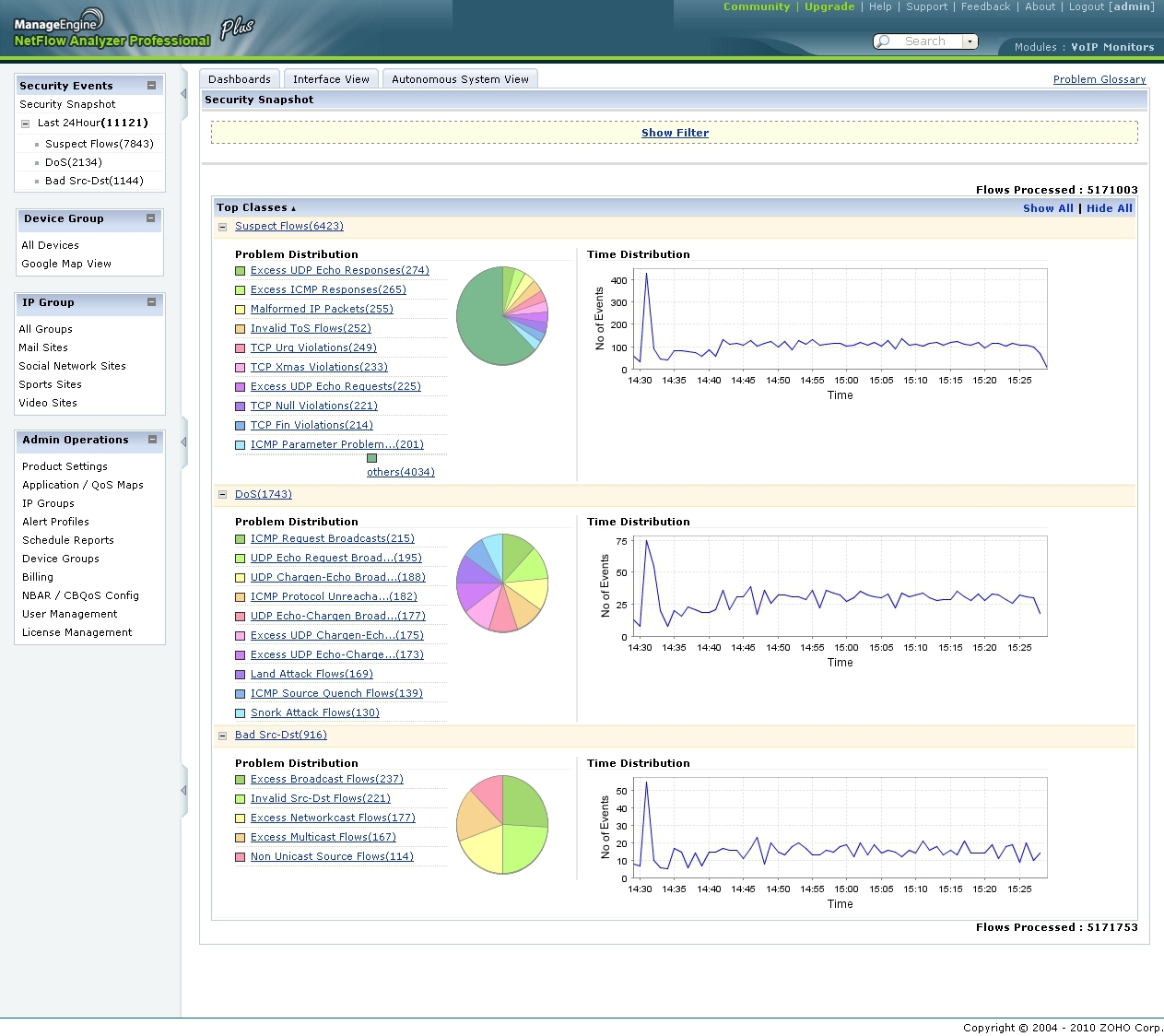
Task: Select Social Network Sites IP group
Action: [72, 366]
